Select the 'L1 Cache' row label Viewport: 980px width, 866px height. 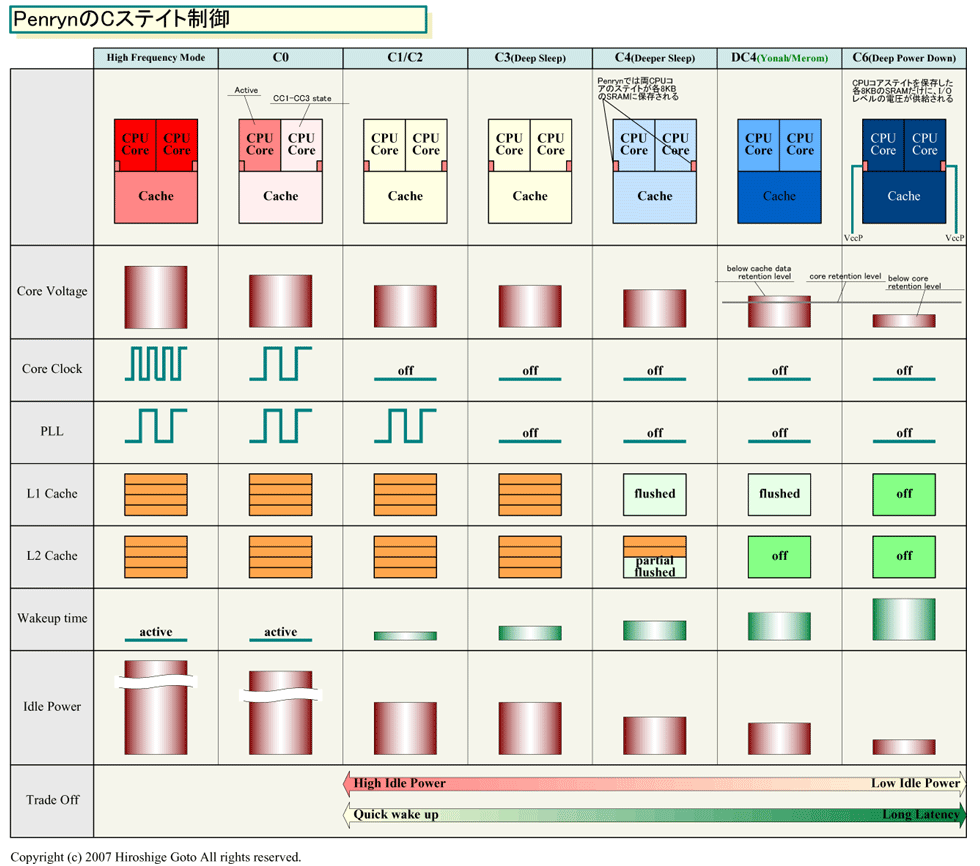pos(52,494)
